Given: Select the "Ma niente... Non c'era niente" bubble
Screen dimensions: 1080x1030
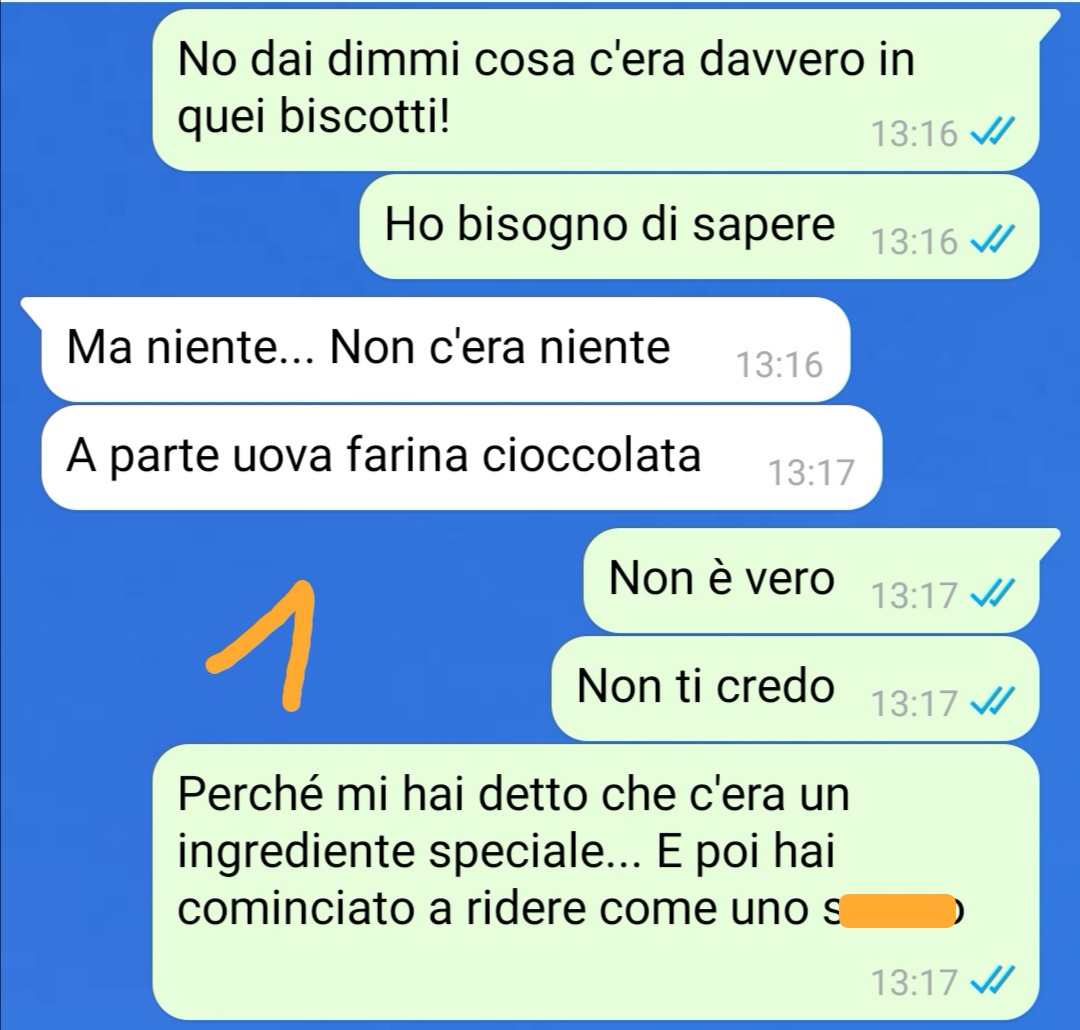Looking at the screenshot, I should tap(445, 350).
